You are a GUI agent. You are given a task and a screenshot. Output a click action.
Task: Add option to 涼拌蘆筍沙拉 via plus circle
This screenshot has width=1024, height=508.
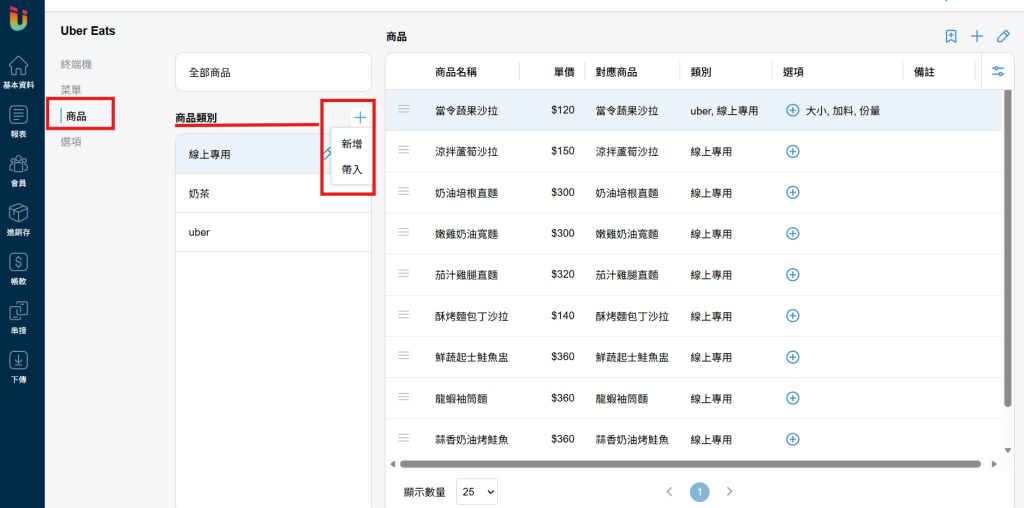click(792, 151)
